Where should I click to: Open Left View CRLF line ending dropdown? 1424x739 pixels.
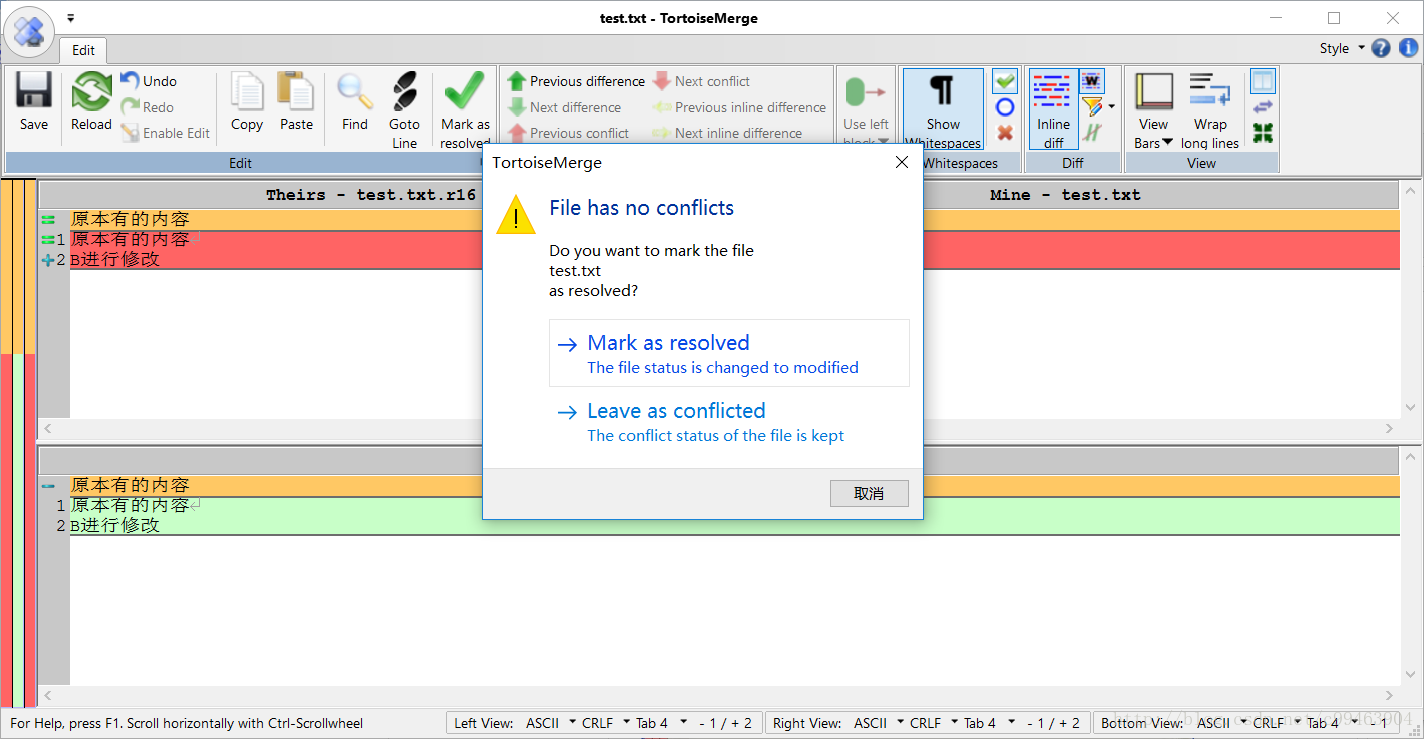(x=606, y=723)
